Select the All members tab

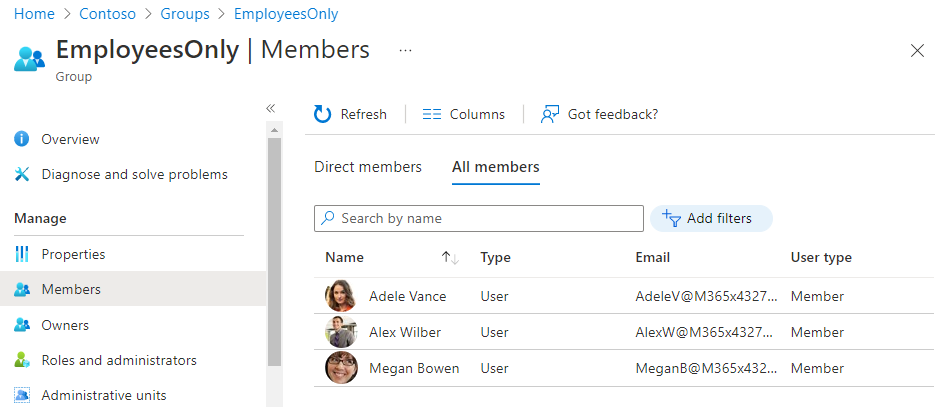pos(495,167)
